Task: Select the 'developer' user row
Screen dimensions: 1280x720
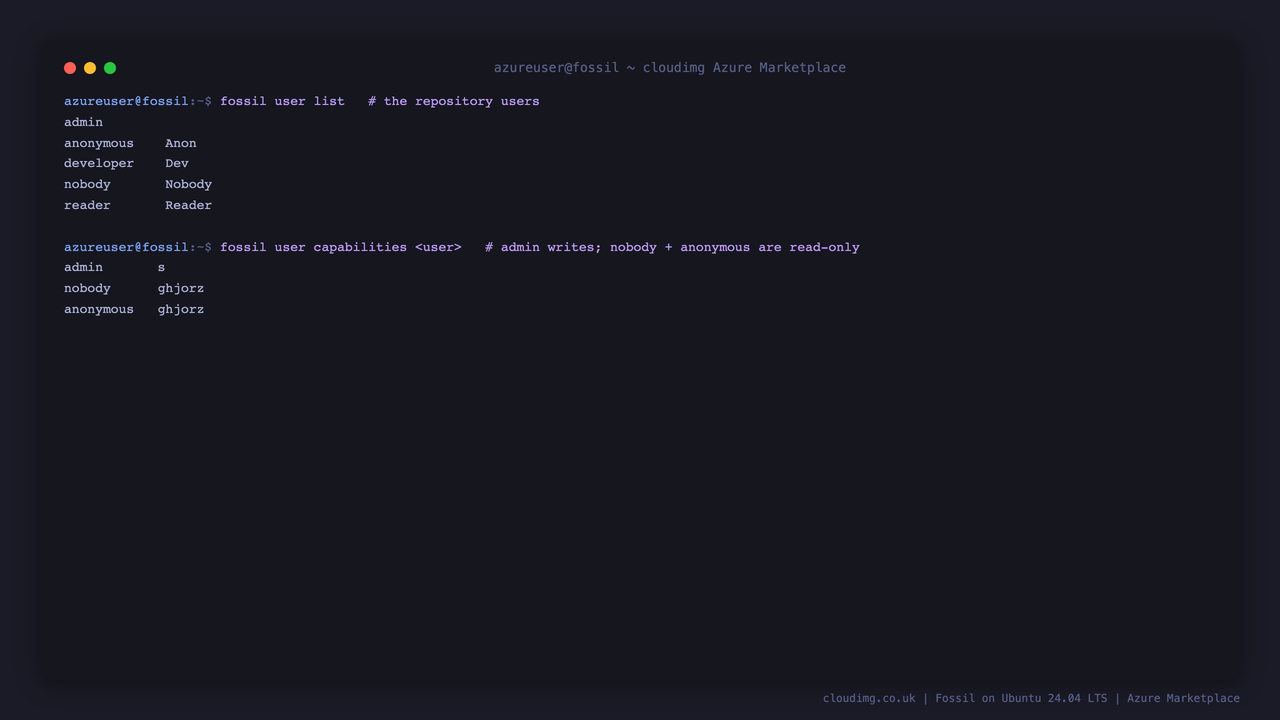Action: 127,163
